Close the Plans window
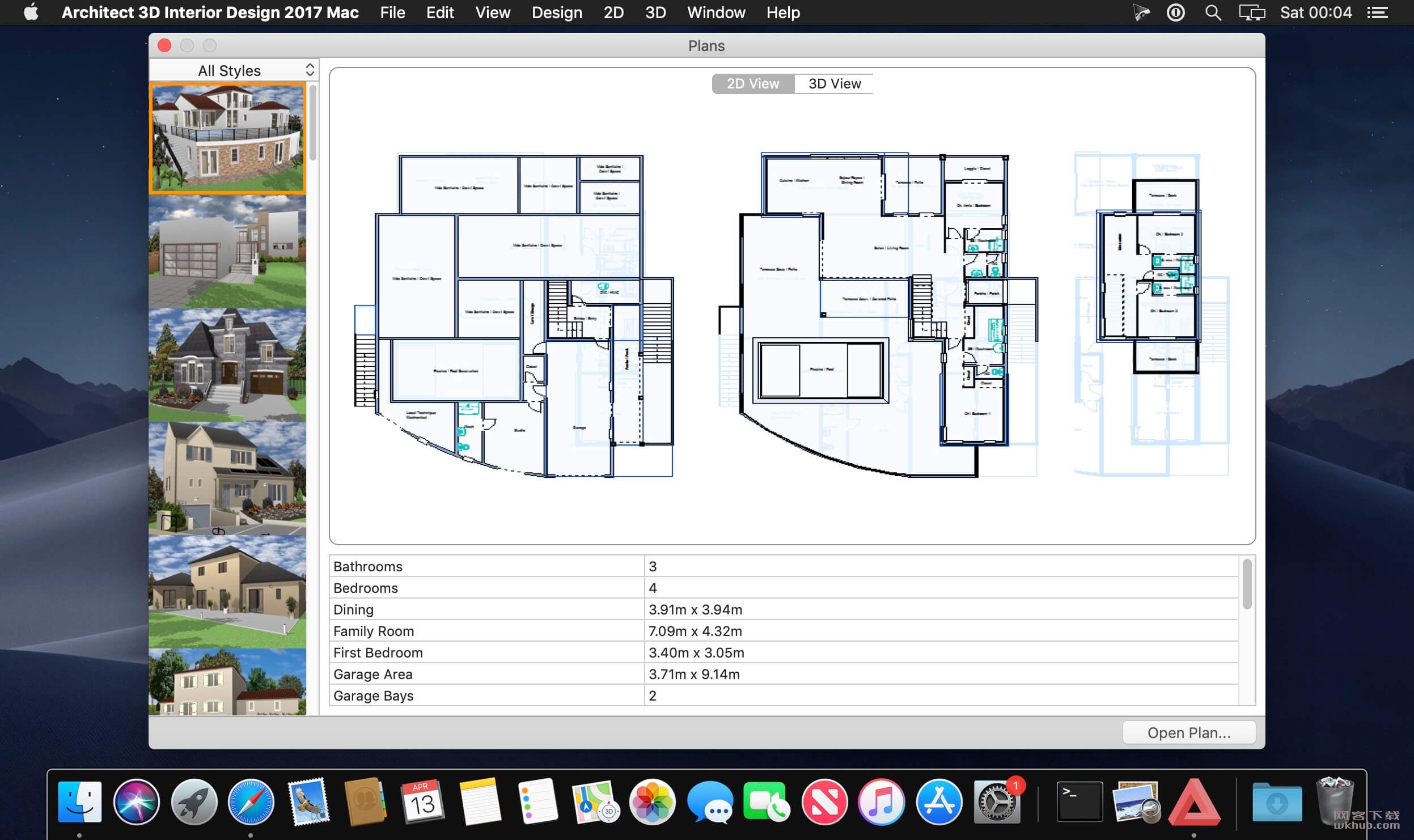 (164, 45)
